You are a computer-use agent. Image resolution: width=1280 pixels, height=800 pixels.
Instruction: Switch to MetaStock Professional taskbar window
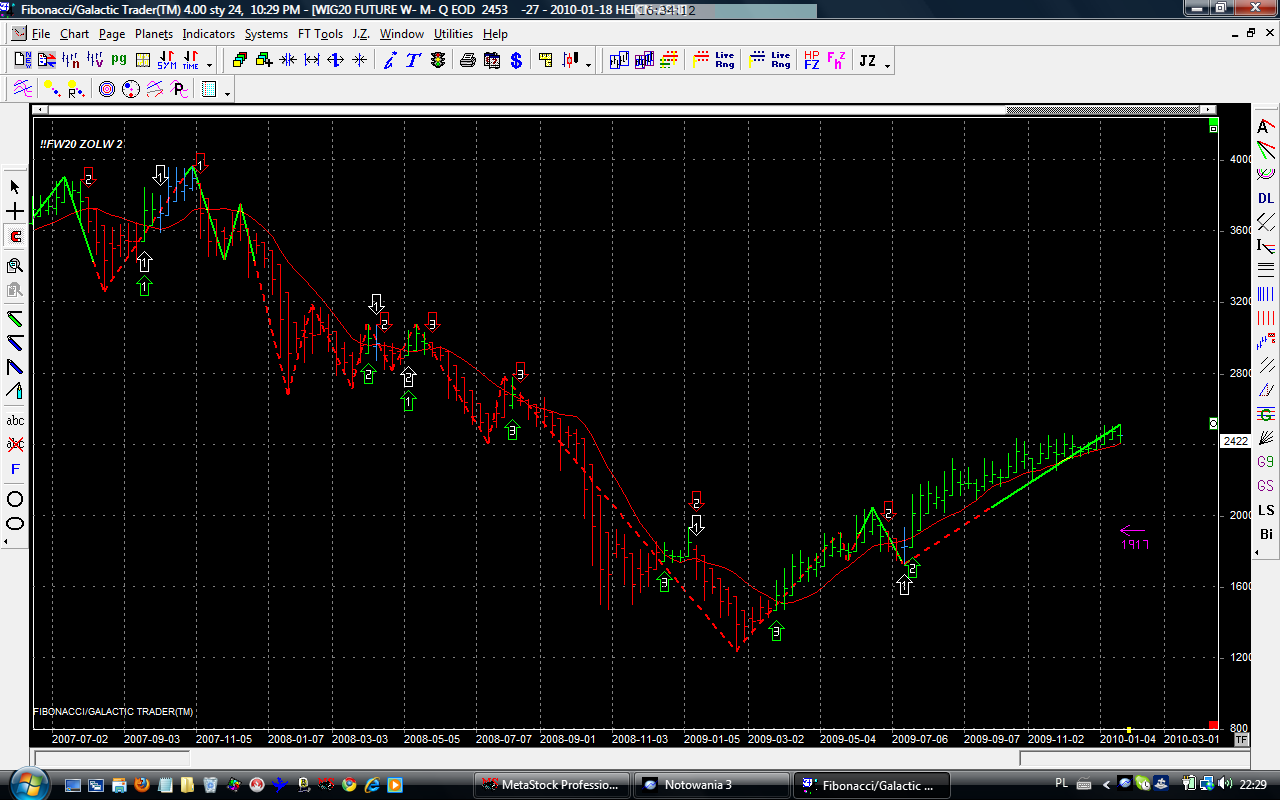point(552,785)
